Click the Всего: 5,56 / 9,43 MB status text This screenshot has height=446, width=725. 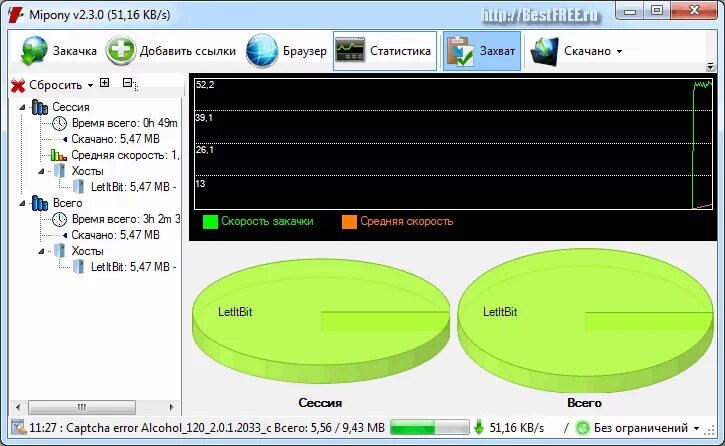pyautogui.click(x=329, y=428)
